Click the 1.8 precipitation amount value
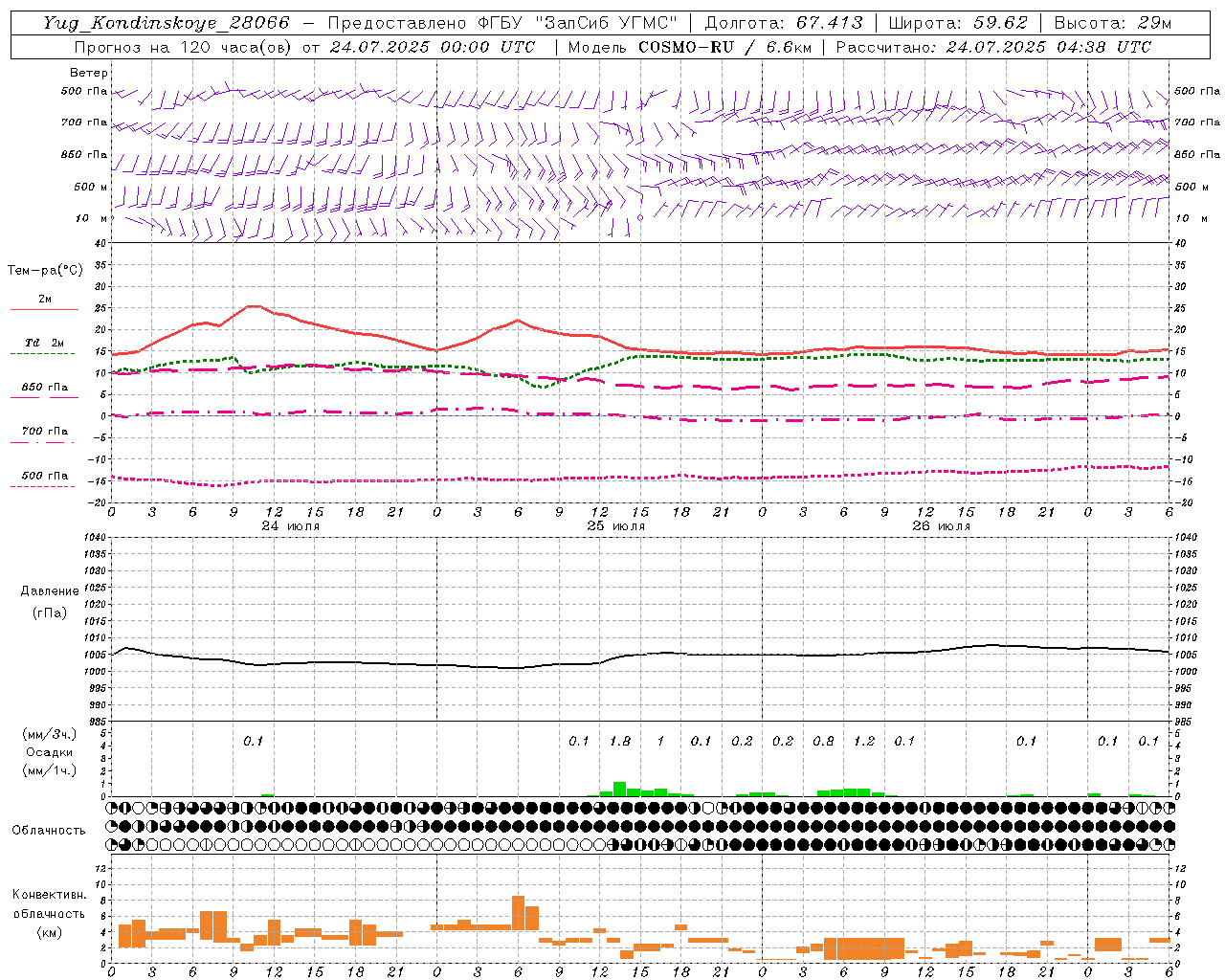Image resolution: width=1225 pixels, height=980 pixels. click(620, 741)
